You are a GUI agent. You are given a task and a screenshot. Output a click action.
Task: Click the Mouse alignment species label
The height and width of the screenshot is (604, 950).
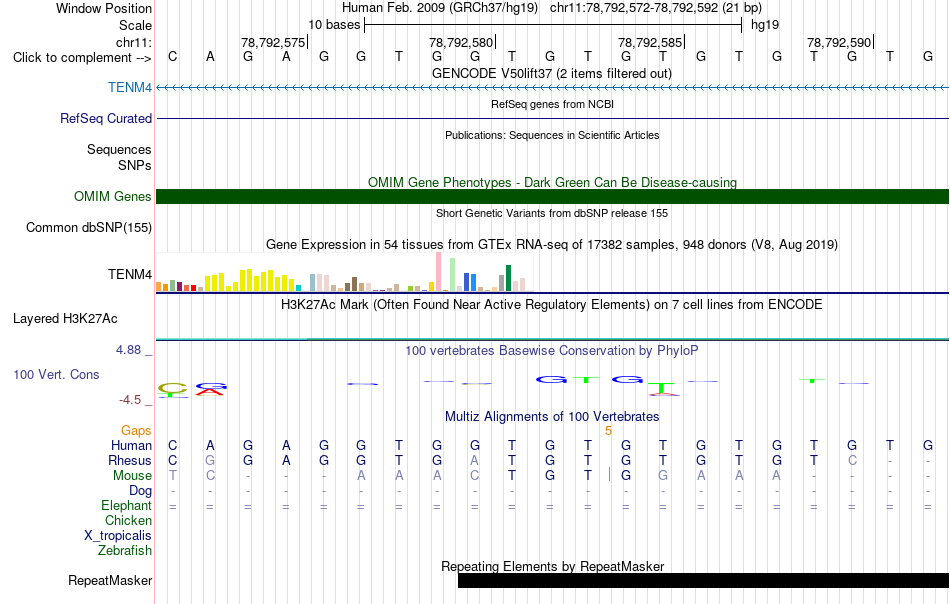coord(132,476)
